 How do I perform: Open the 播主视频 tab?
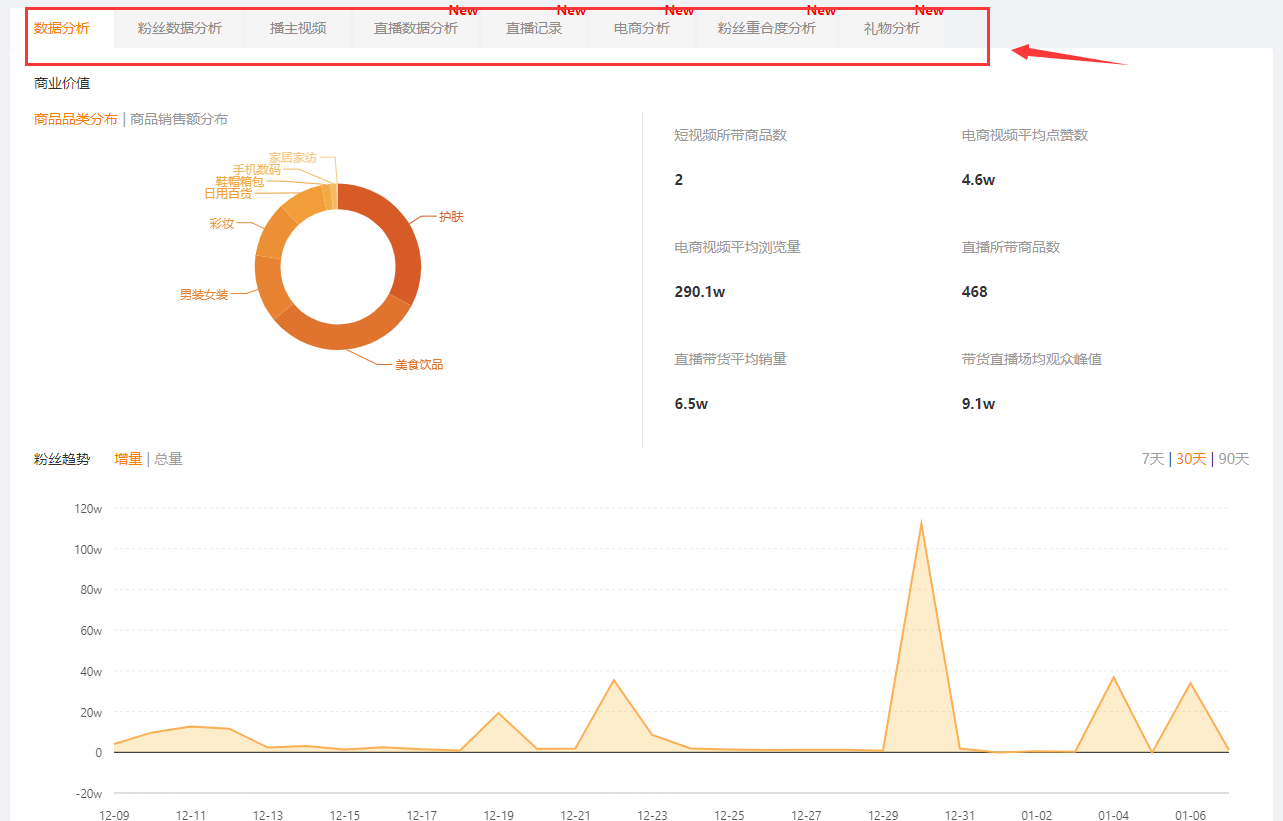[x=298, y=28]
